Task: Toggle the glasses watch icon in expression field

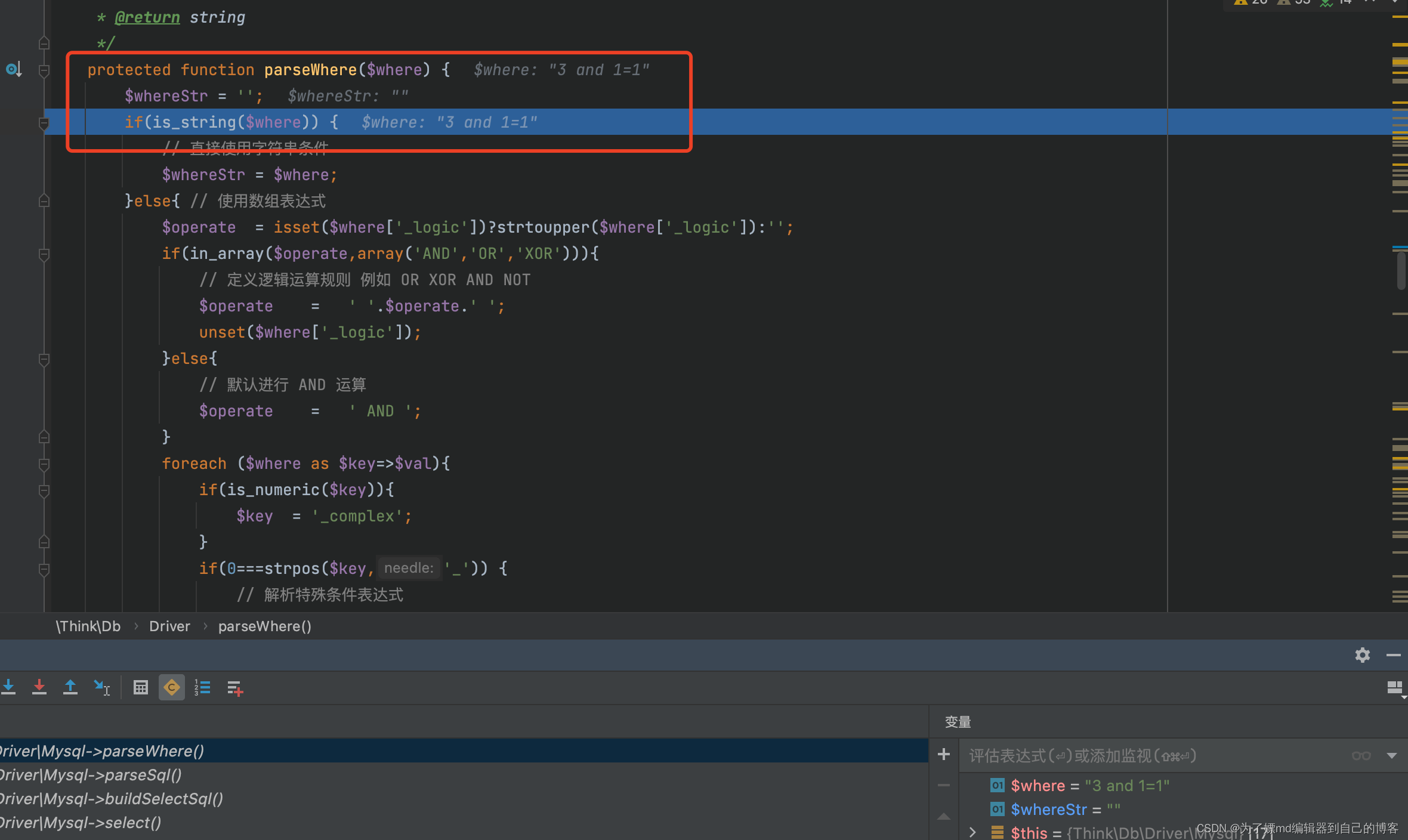Action: coord(1361,756)
